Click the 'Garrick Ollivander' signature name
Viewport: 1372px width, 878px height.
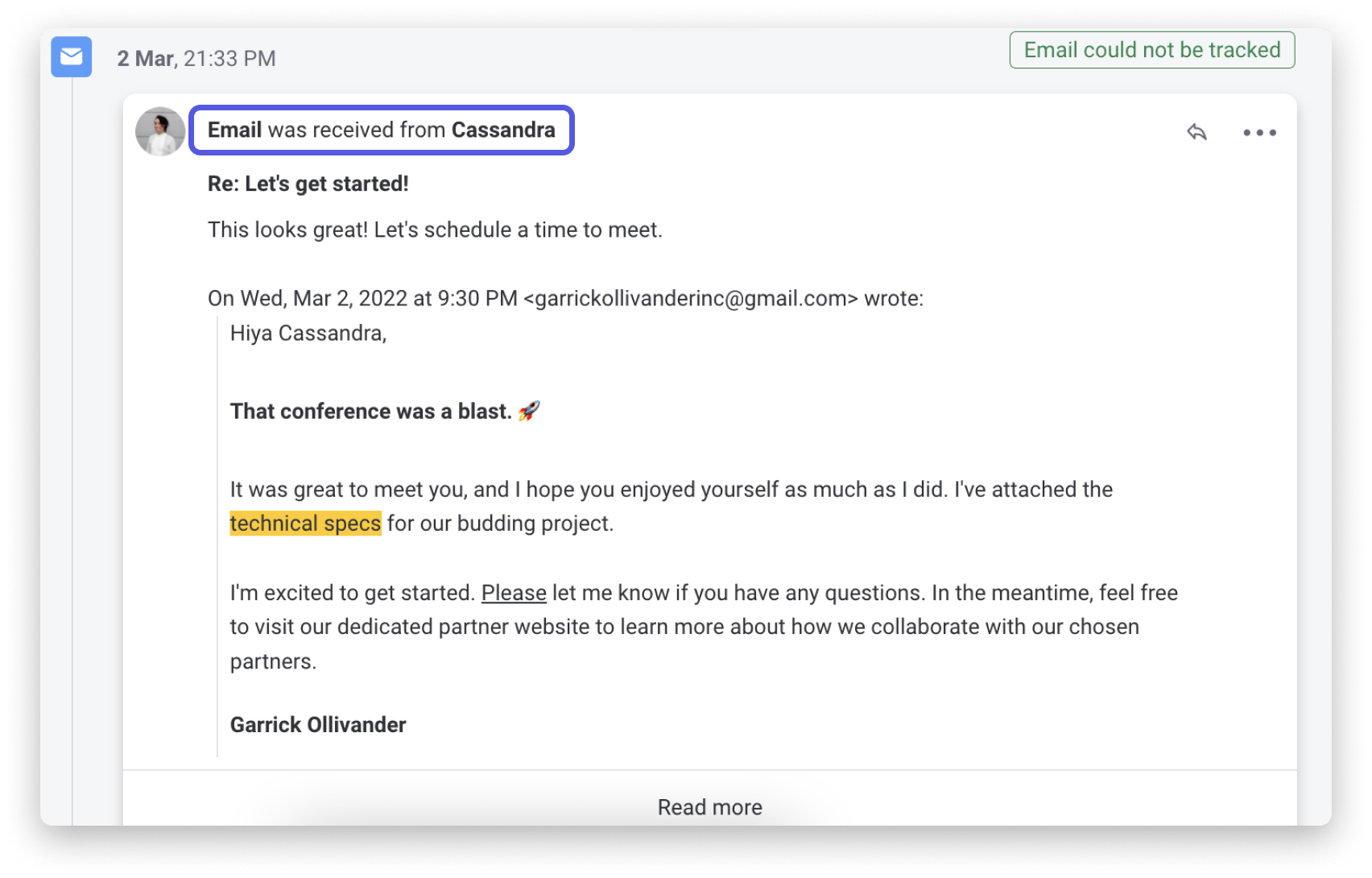[x=318, y=724]
